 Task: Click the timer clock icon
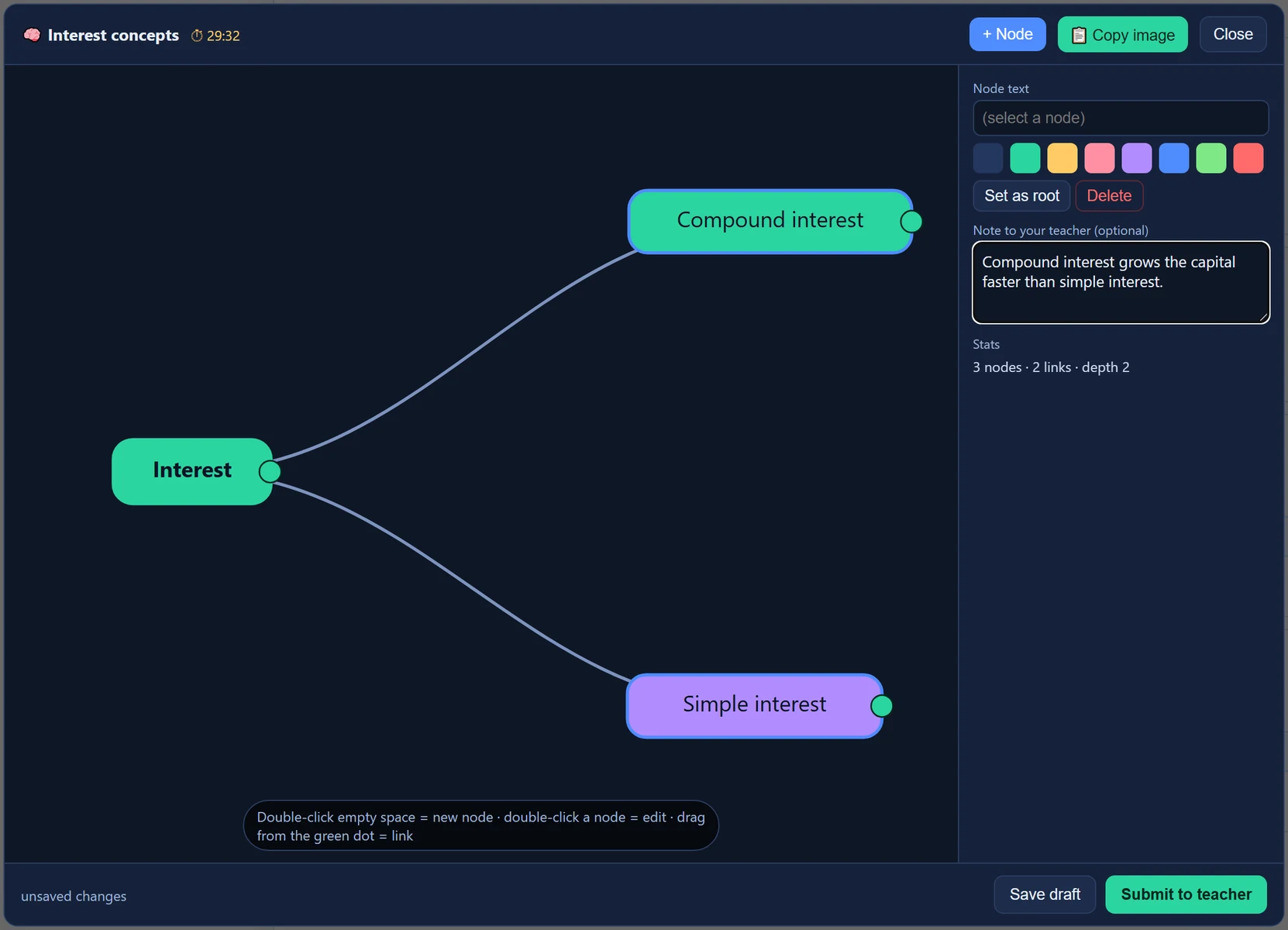197,36
